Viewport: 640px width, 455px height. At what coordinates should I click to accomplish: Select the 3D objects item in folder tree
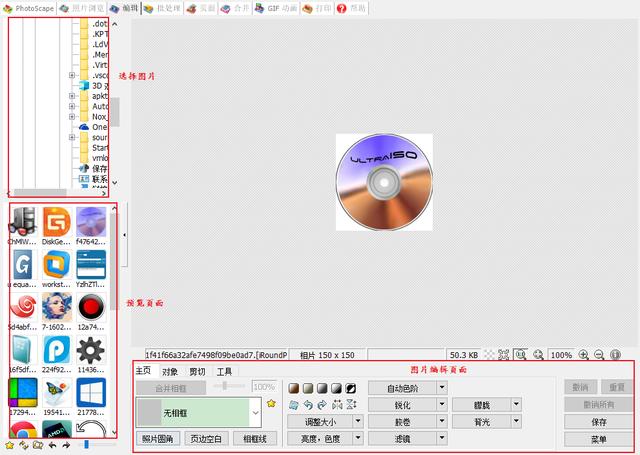tap(94, 86)
